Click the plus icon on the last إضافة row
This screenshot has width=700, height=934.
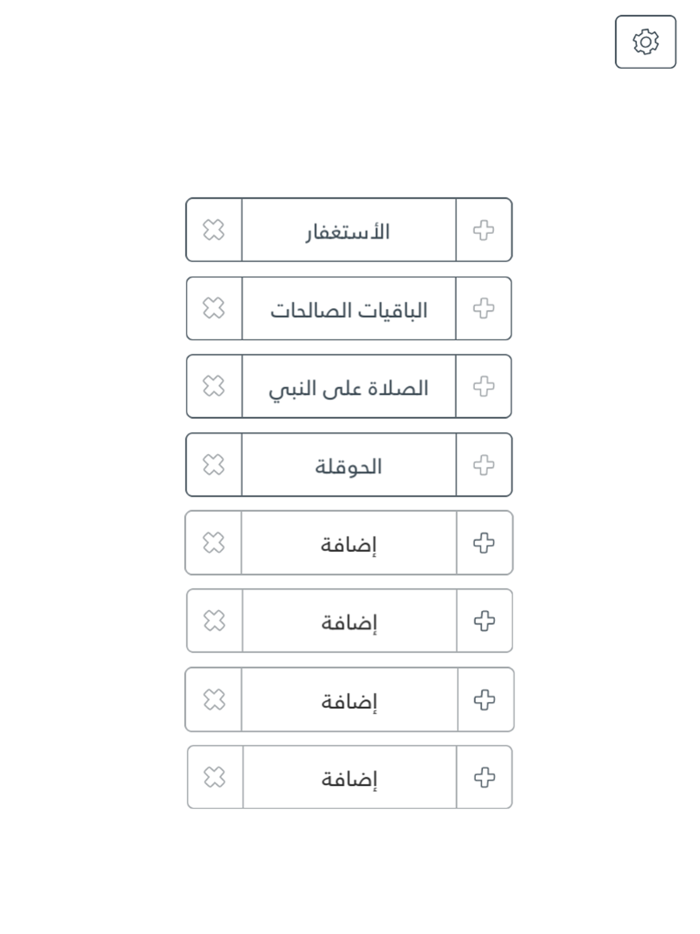tap(484, 777)
